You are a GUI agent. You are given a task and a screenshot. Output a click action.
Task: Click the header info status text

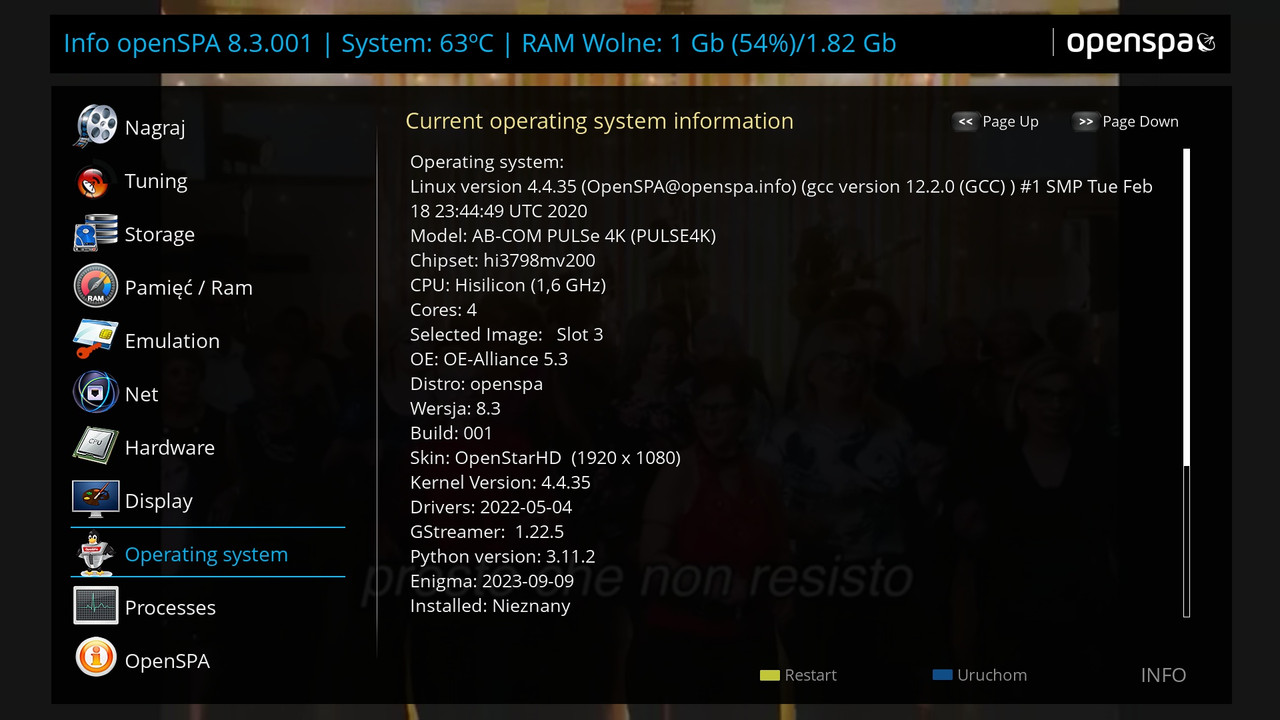(480, 43)
